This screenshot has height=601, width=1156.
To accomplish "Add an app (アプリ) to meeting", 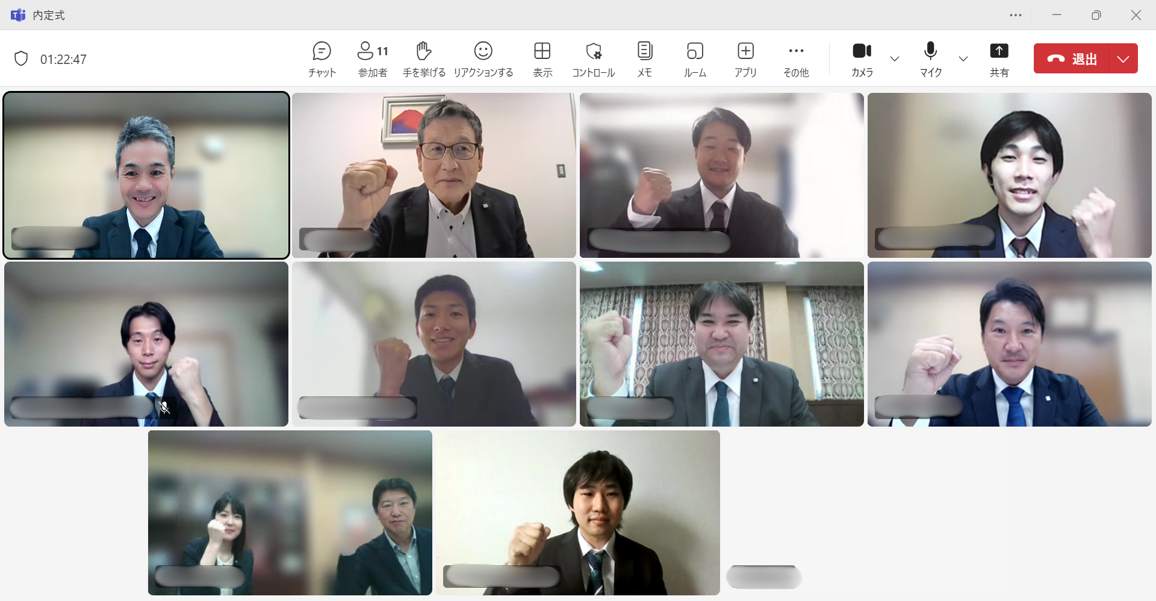I will tap(745, 59).
